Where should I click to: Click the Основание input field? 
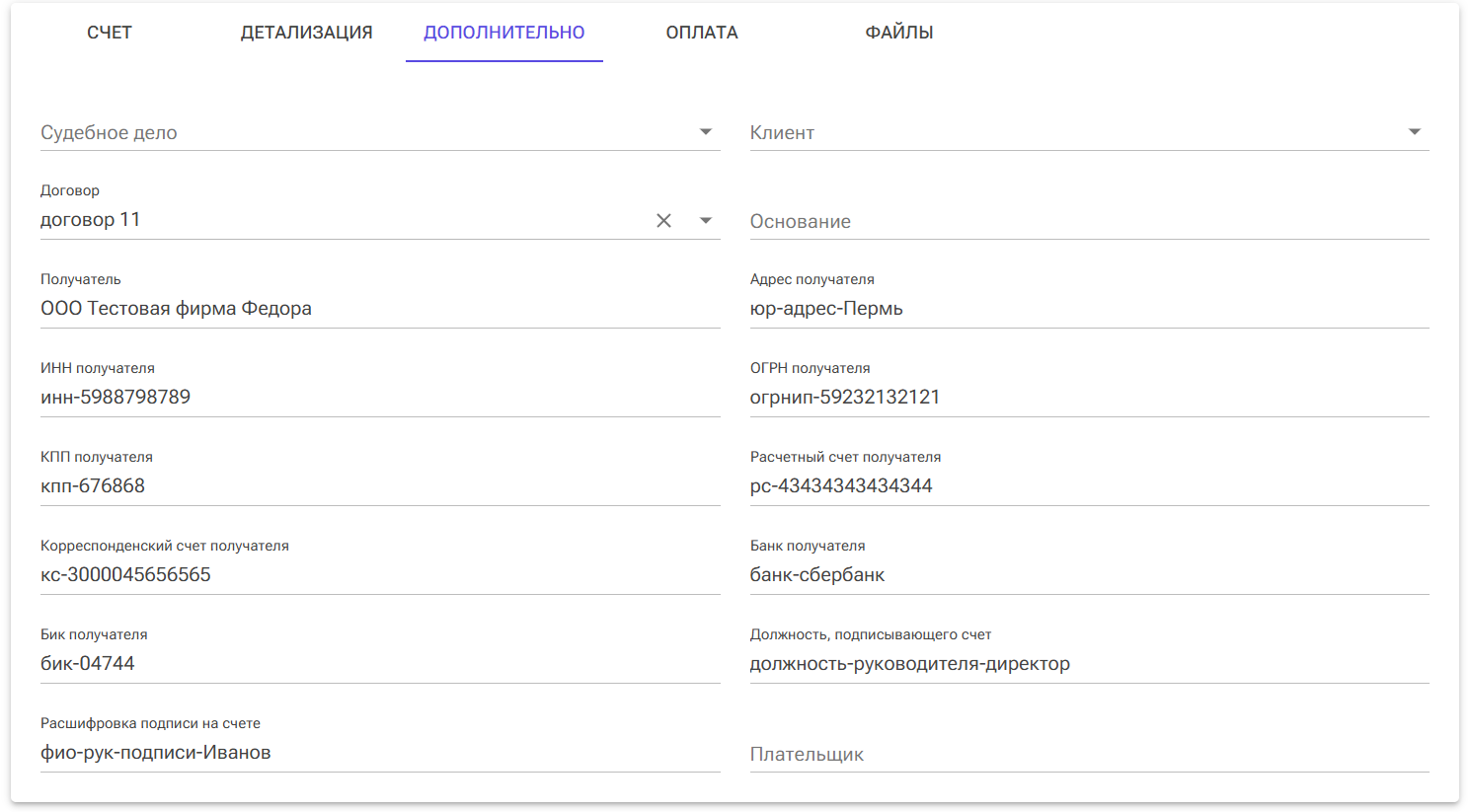tap(1088, 221)
